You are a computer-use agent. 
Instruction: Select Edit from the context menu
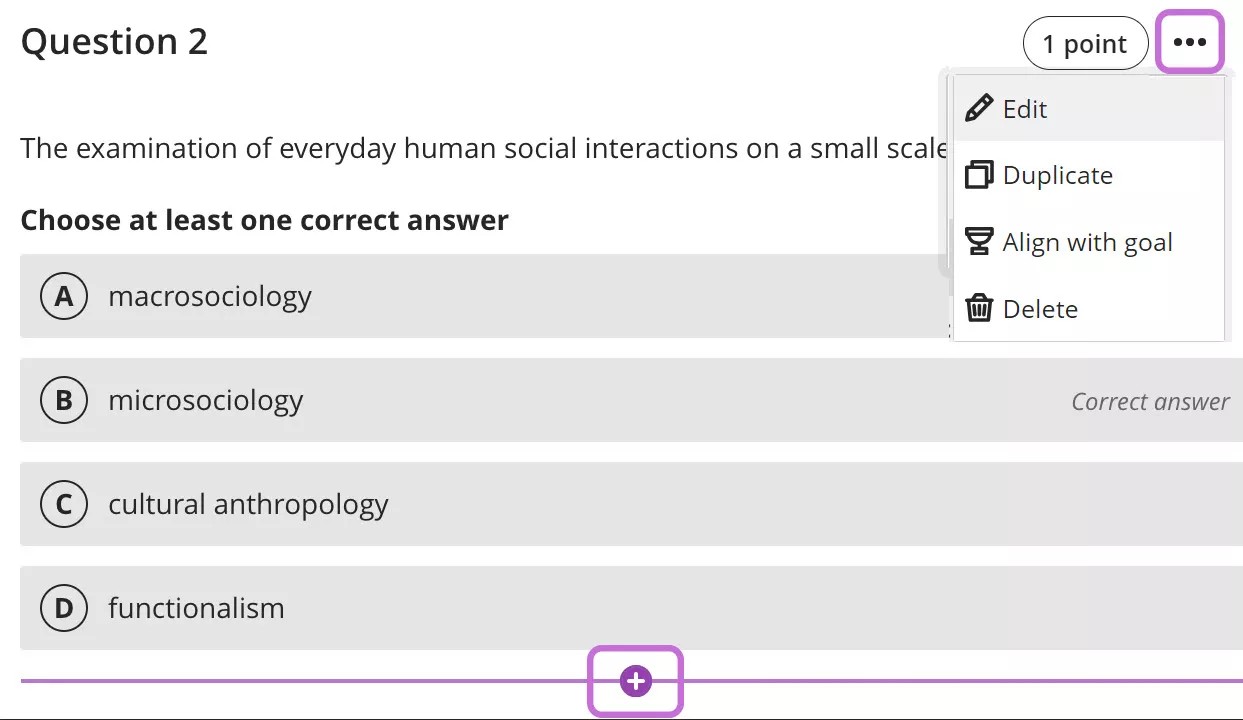point(1024,108)
